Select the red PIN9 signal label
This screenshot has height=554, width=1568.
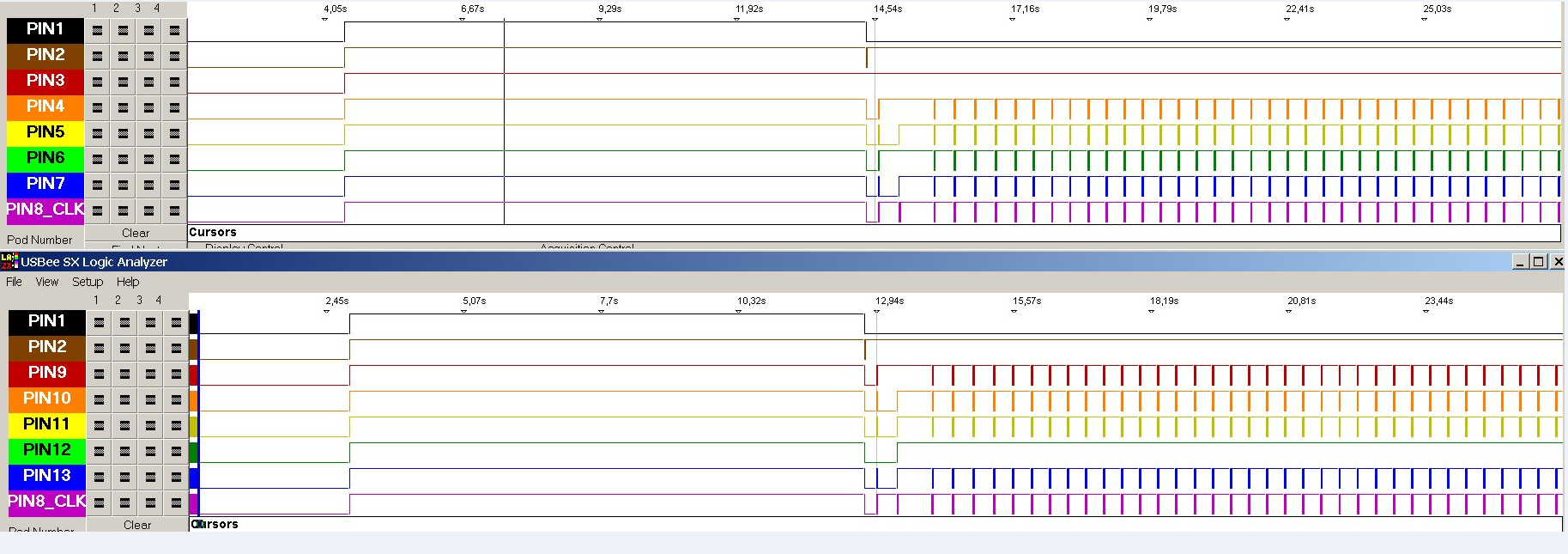47,373
